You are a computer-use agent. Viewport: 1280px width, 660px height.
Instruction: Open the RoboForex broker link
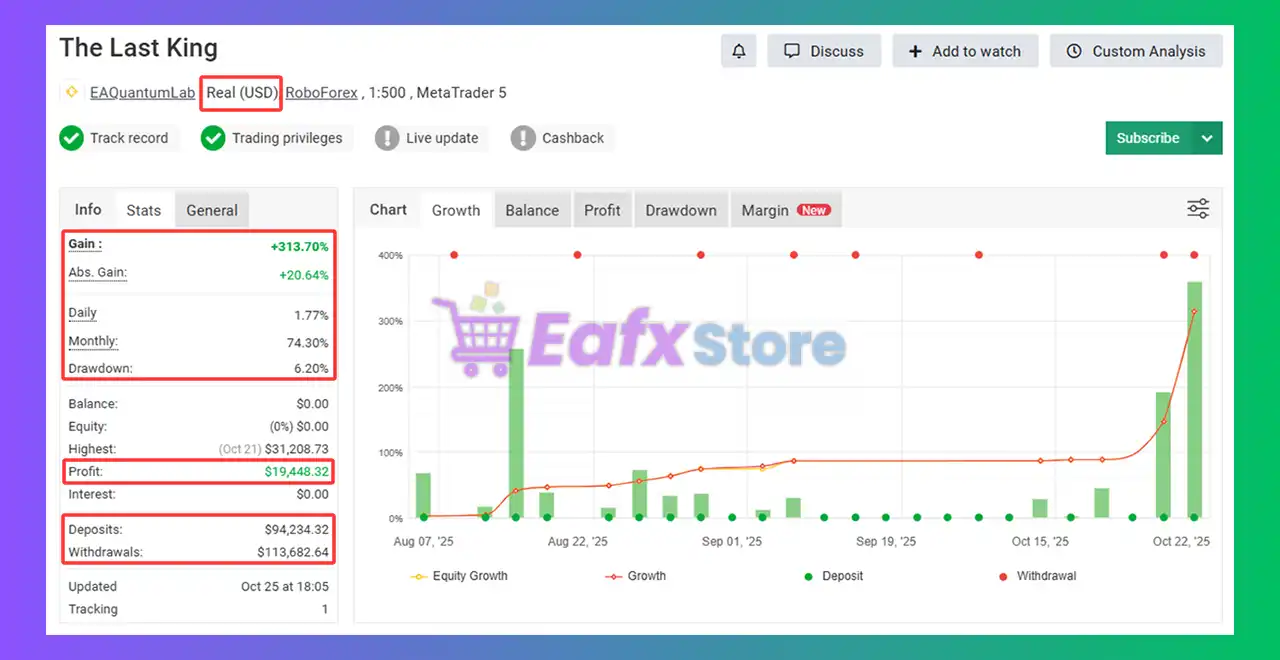321,92
